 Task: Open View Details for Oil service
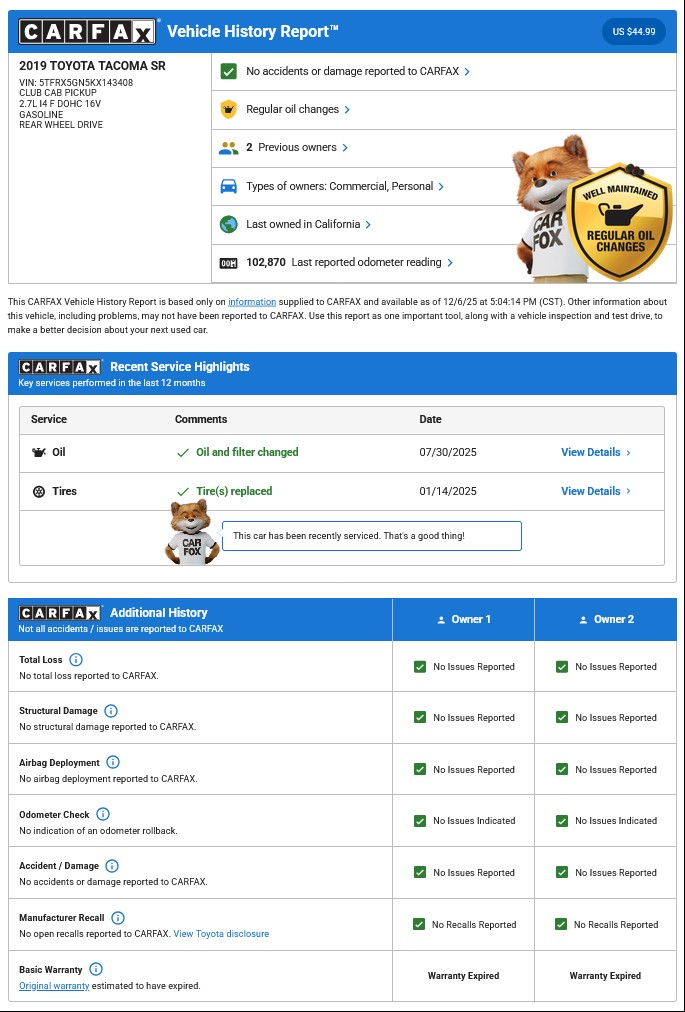pos(595,453)
